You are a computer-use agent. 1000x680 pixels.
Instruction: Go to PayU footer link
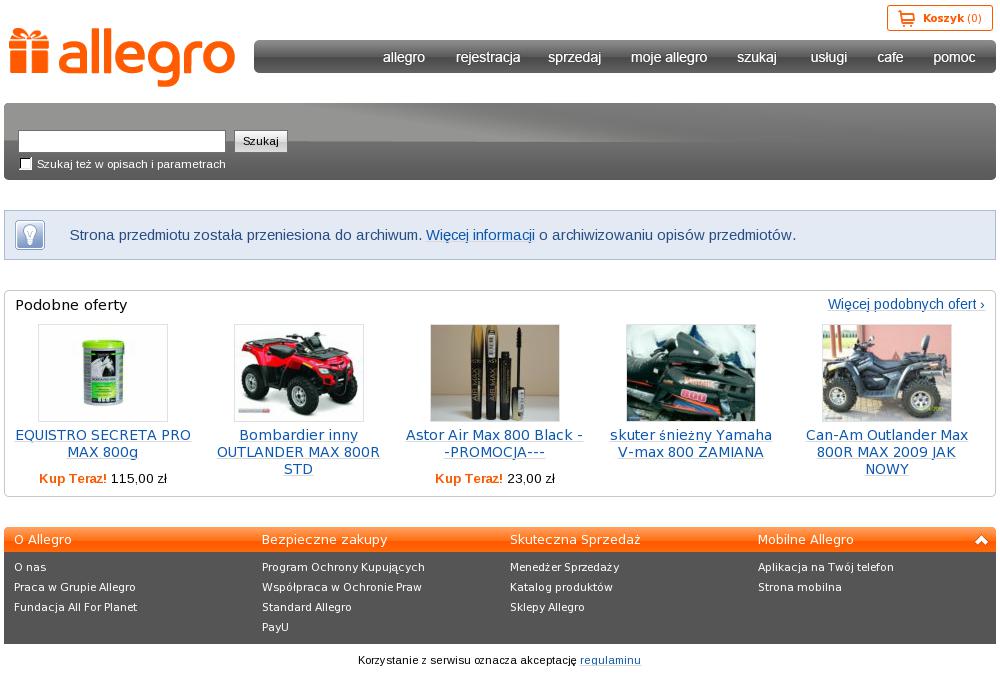coord(276,627)
